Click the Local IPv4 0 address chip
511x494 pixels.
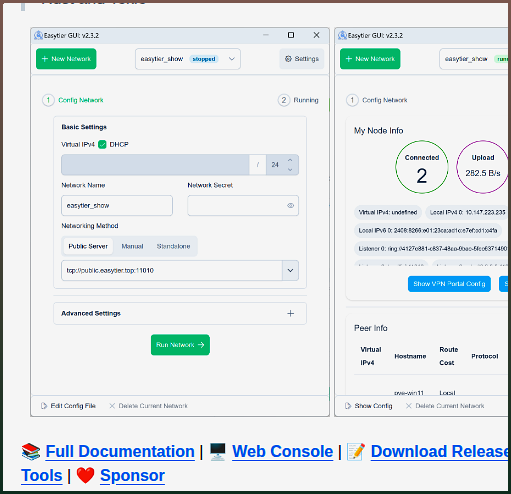click(467, 212)
